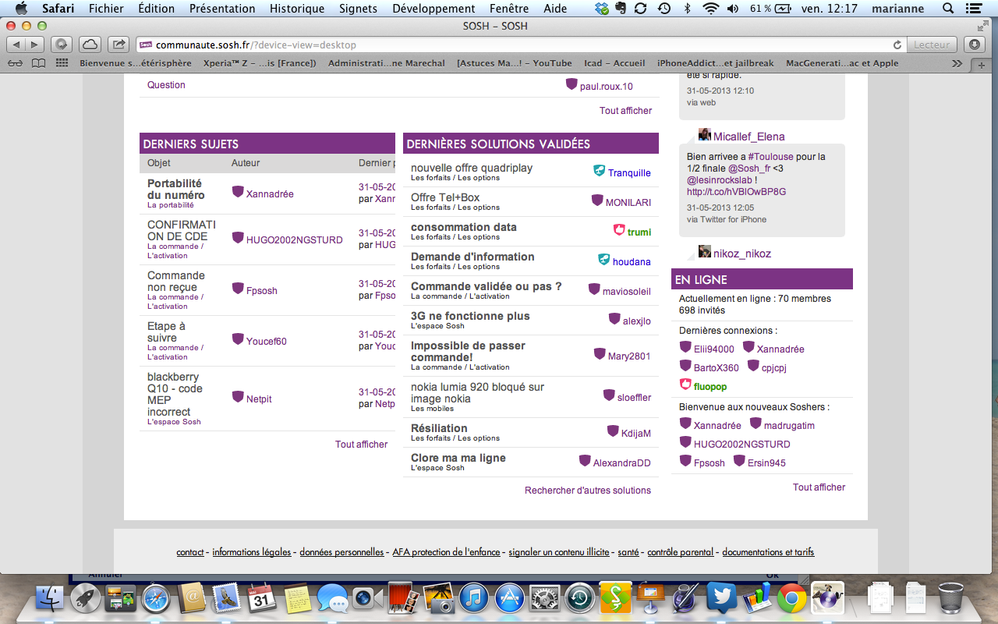Screen dimensions: 998x624
Task: Go back with the Safari back arrow
Action: tap(17, 45)
